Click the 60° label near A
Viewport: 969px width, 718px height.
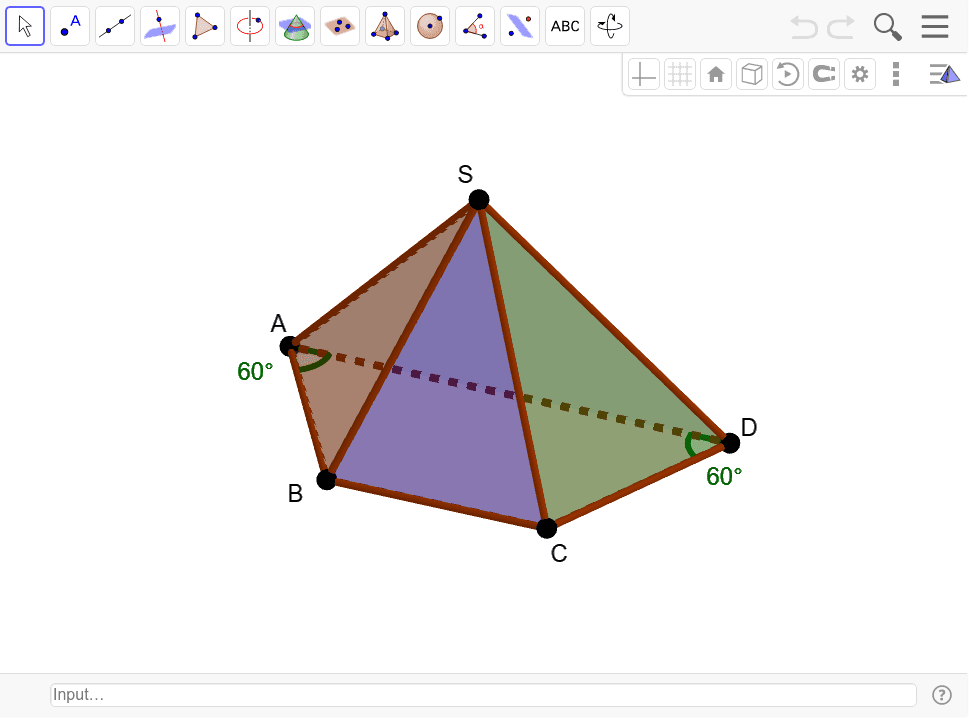255,371
